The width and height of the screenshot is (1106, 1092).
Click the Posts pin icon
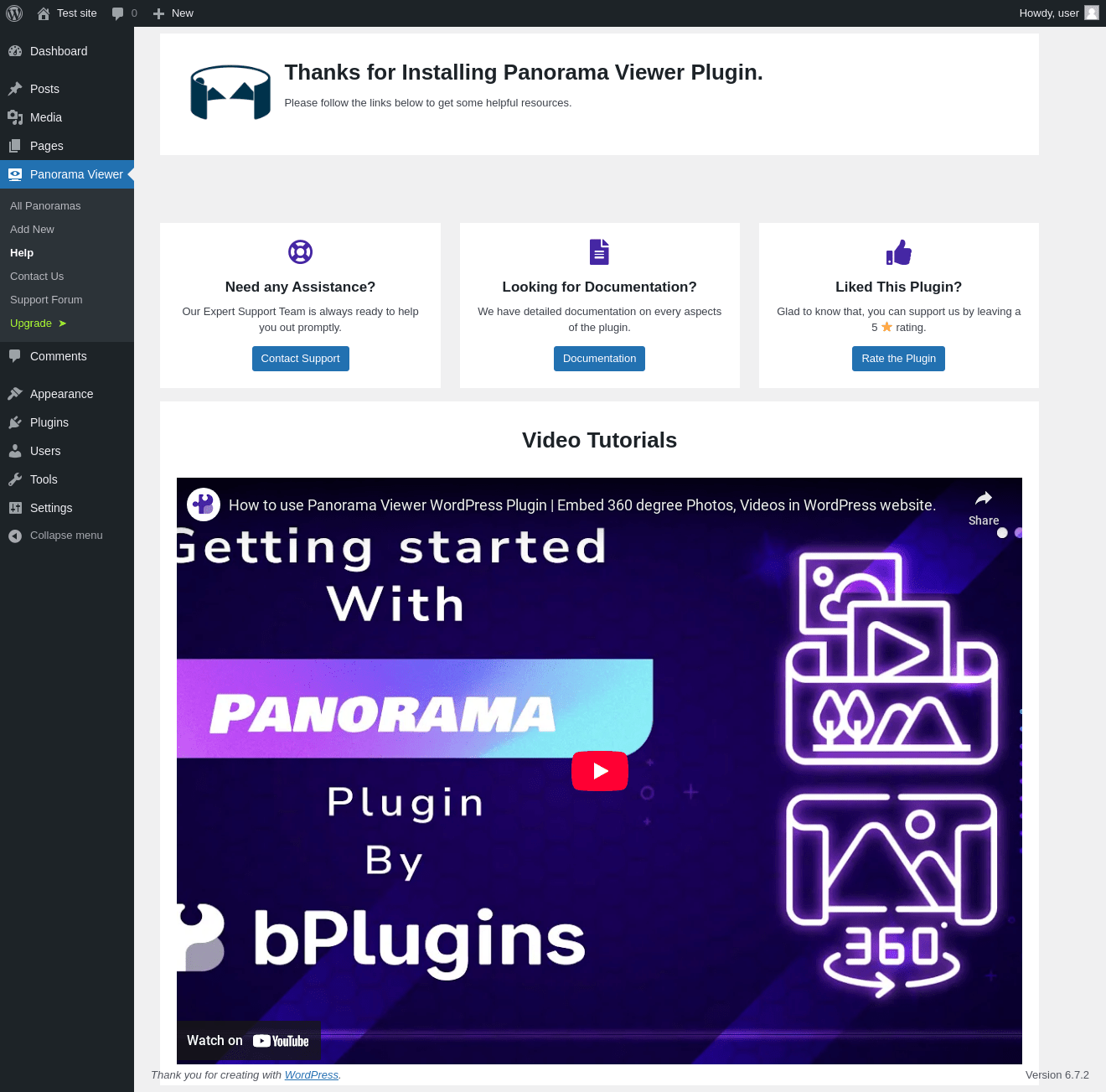15,89
